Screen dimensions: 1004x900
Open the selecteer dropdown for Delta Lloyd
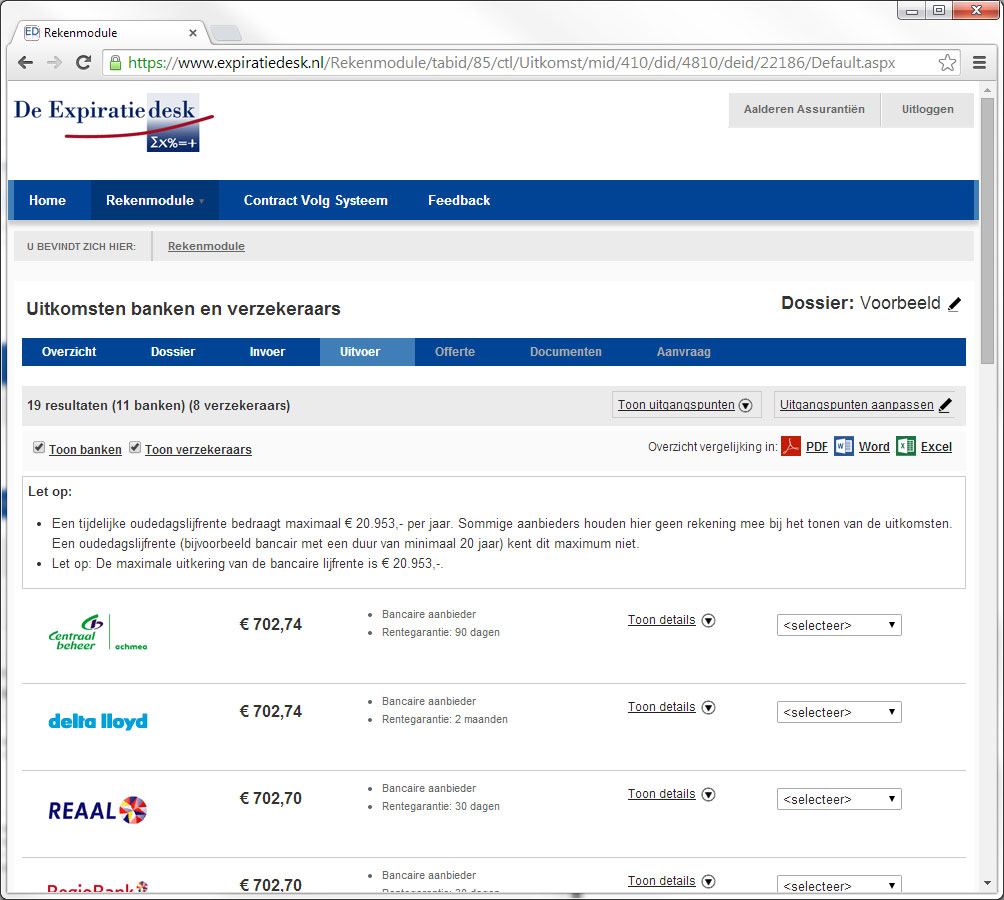(839, 712)
